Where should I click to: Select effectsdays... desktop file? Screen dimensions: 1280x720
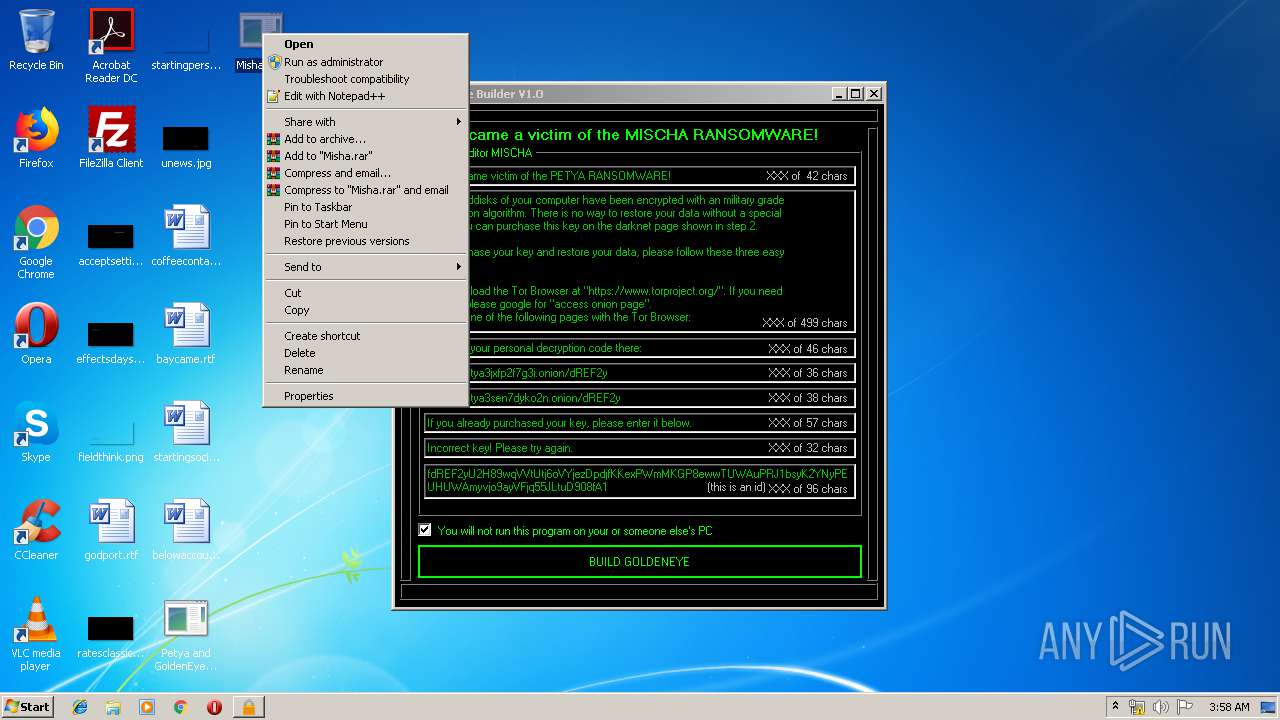pyautogui.click(x=111, y=341)
